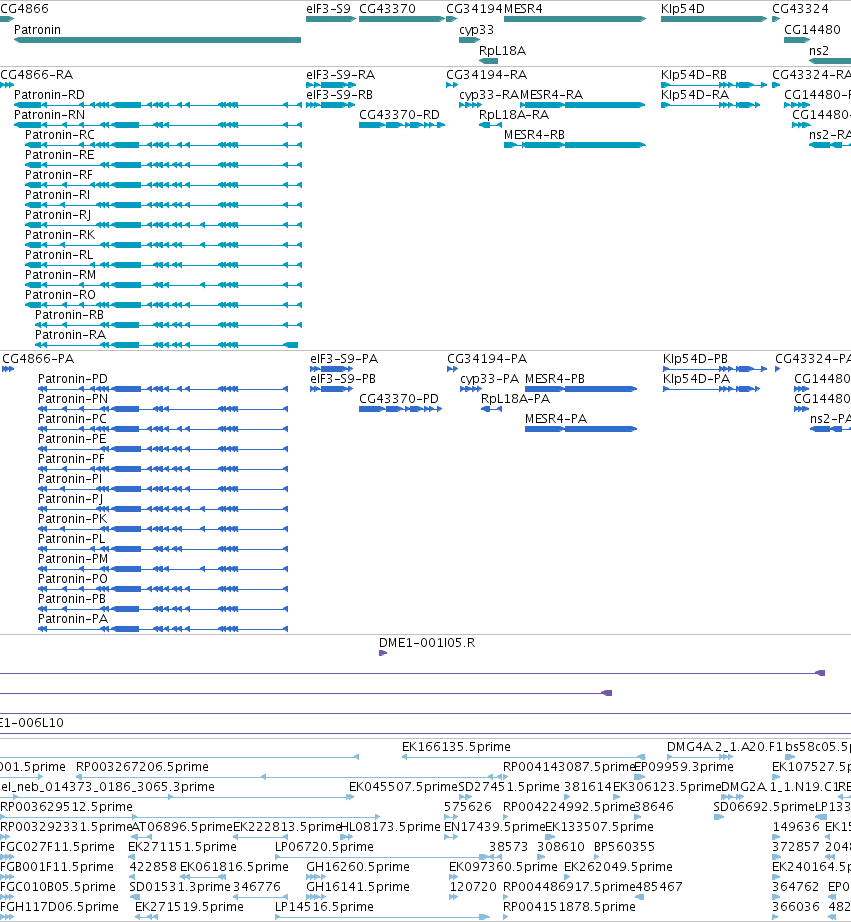This screenshot has width=851, height=922.
Task: Click the Klp54D-PA protein label
Action: point(696,379)
